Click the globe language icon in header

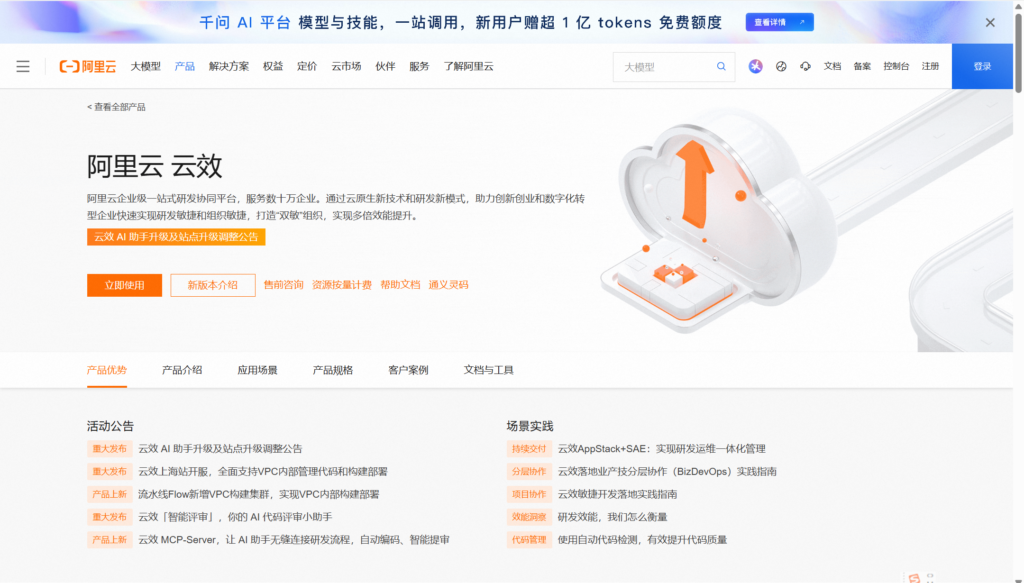point(781,67)
